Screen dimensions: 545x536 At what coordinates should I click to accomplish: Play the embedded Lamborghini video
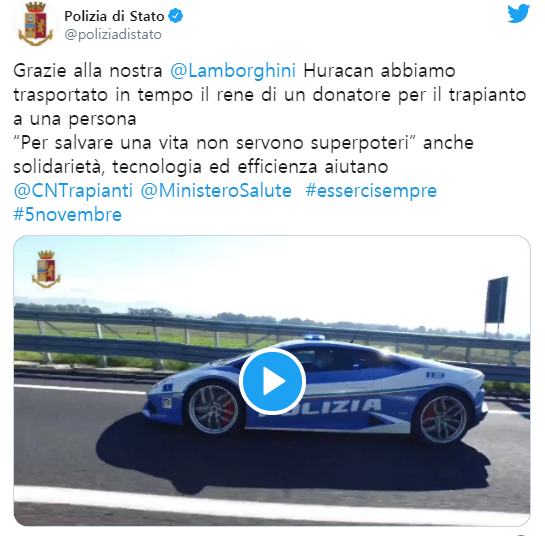pyautogui.click(x=272, y=381)
